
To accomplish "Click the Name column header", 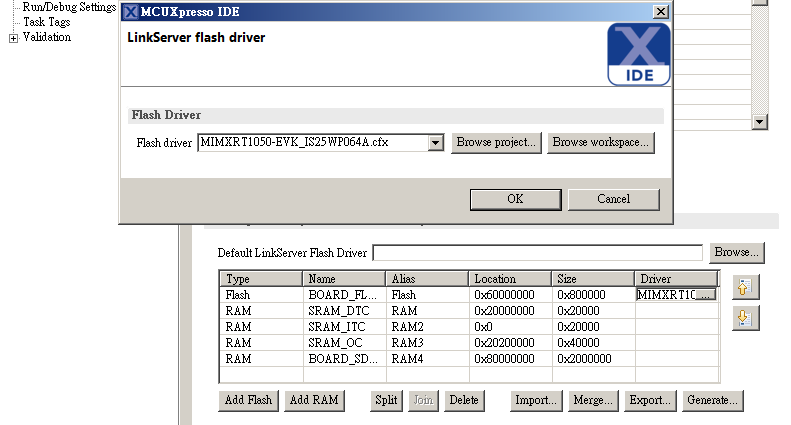I will (344, 279).
